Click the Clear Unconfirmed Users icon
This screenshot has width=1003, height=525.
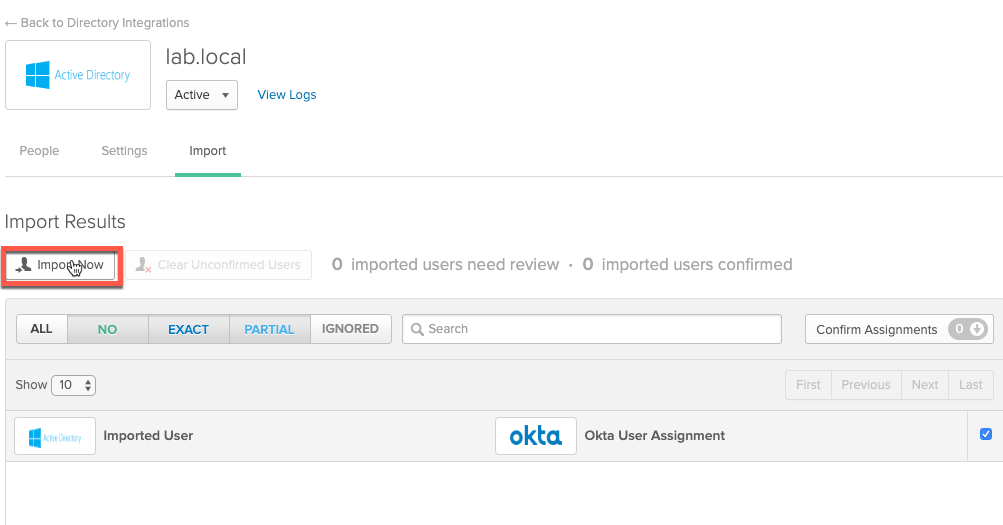[x=143, y=265]
